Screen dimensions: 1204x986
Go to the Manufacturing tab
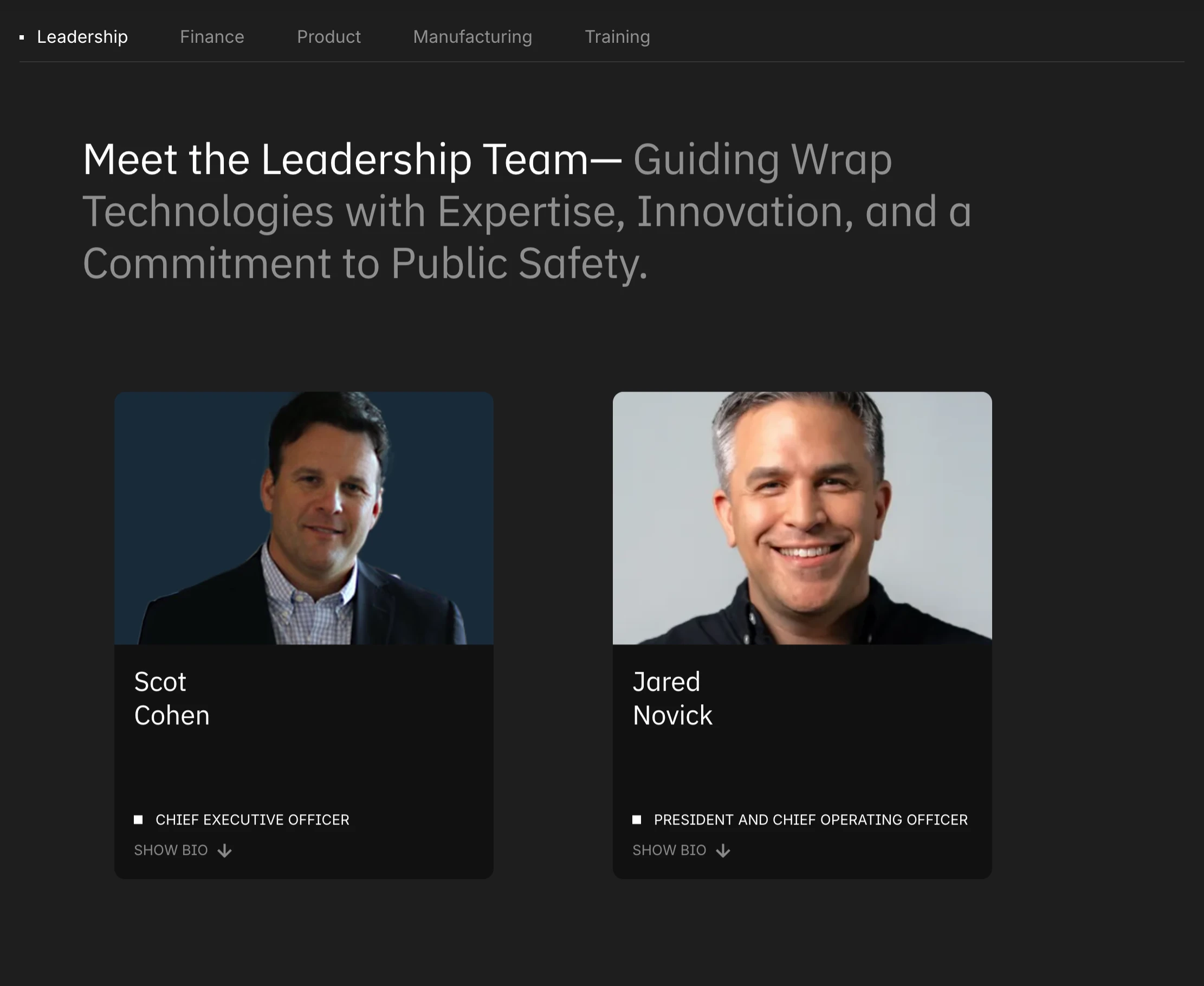(472, 37)
